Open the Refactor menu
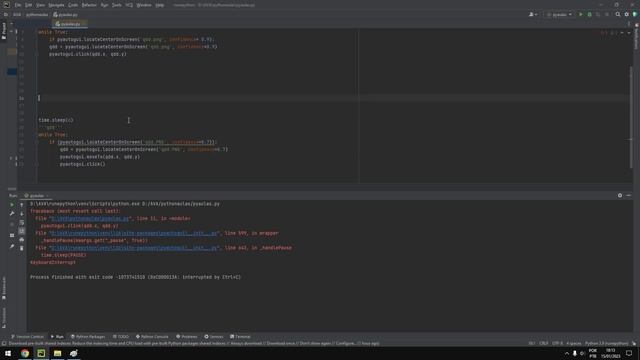Screen dimensions: 640x360 [89, 5]
